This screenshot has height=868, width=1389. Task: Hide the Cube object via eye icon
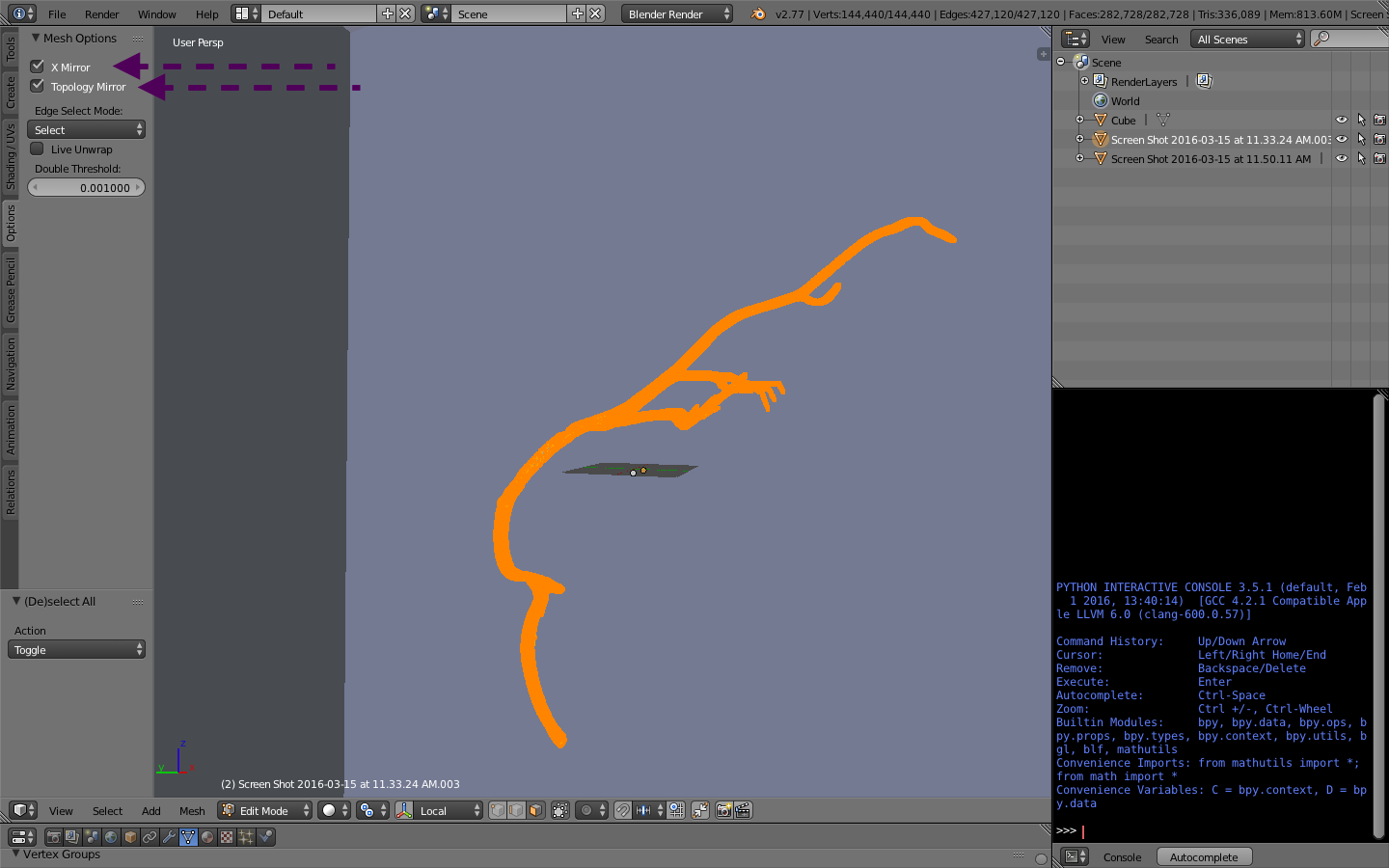pos(1341,120)
